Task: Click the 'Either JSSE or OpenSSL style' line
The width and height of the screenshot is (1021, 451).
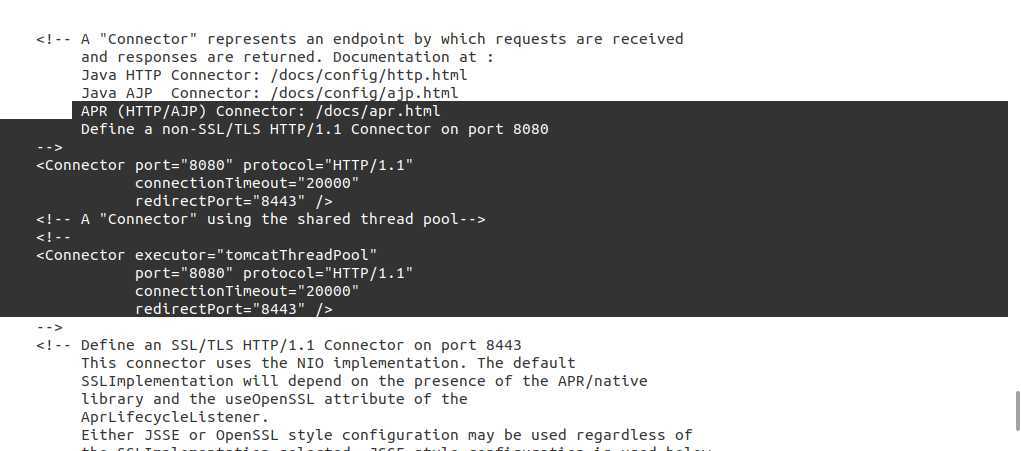Action: (x=387, y=435)
